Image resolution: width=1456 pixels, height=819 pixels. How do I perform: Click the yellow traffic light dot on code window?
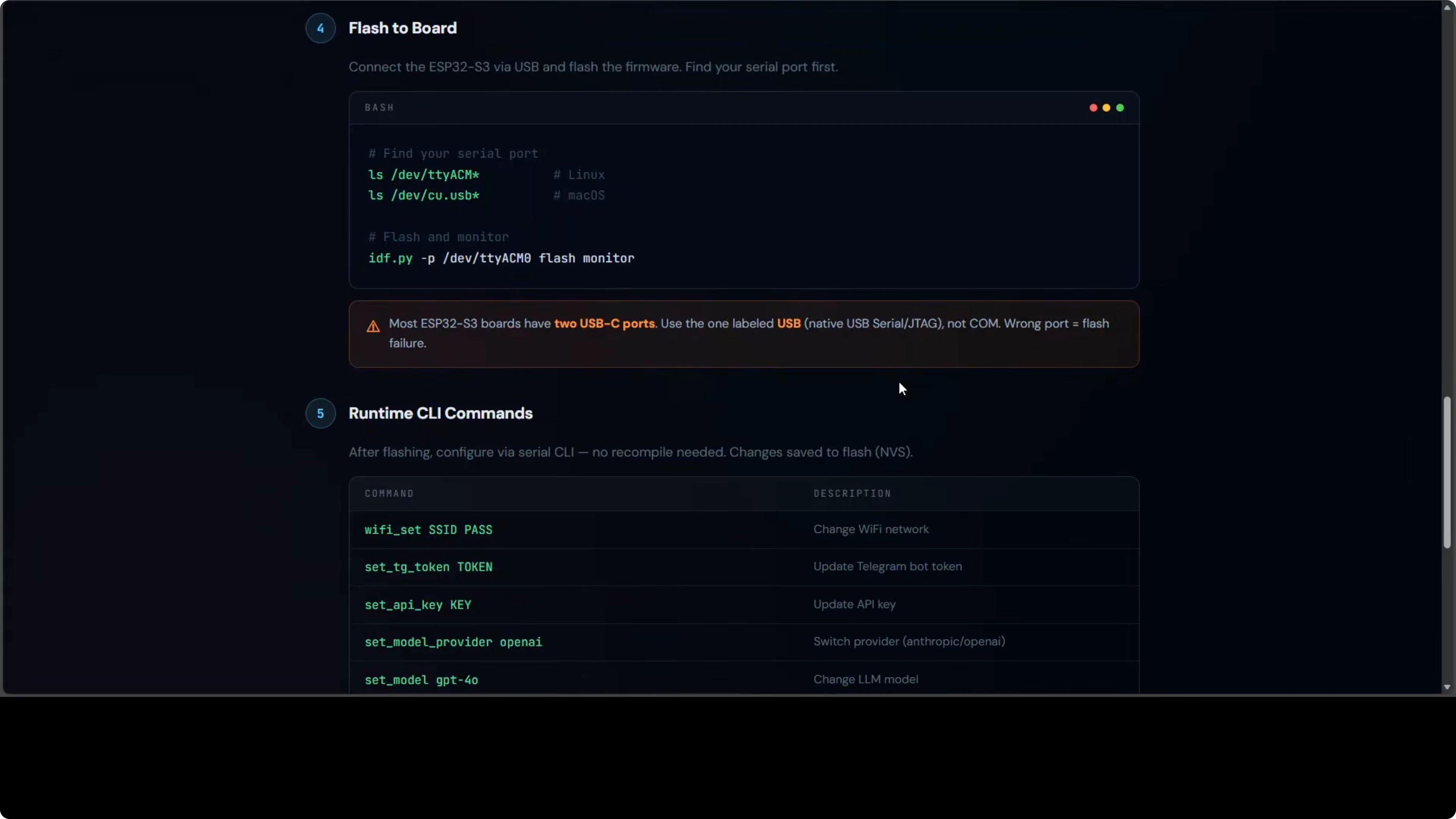(1106, 107)
